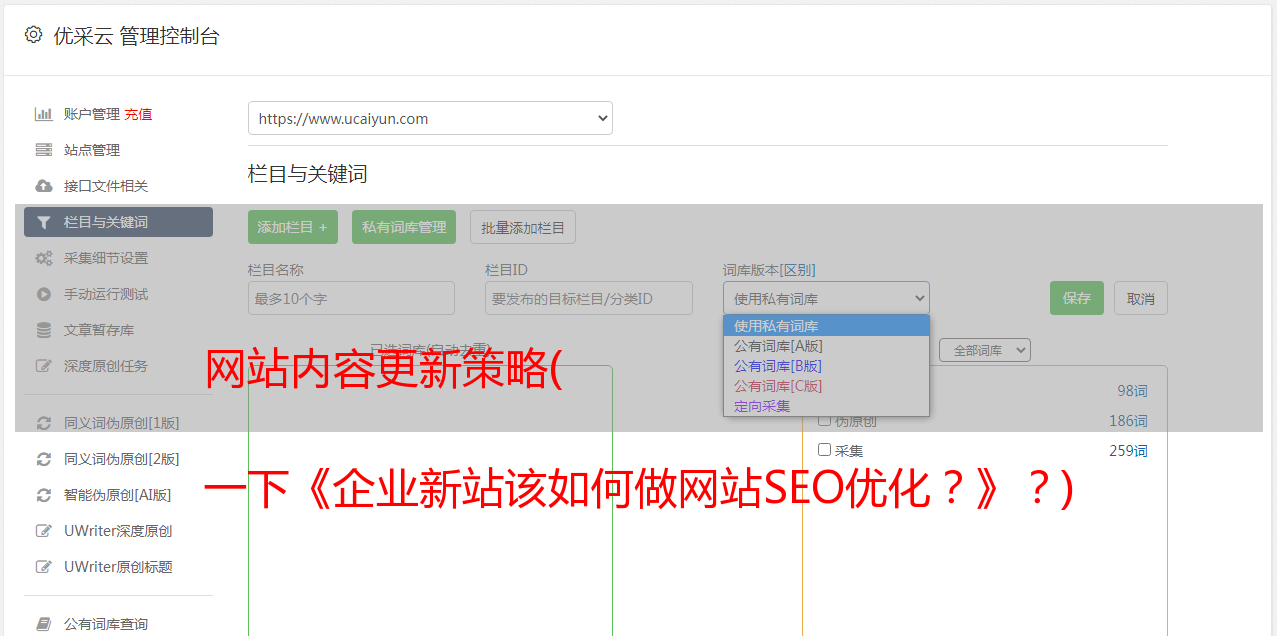Click the cloud upload icon for 接口文件相关

click(44, 186)
